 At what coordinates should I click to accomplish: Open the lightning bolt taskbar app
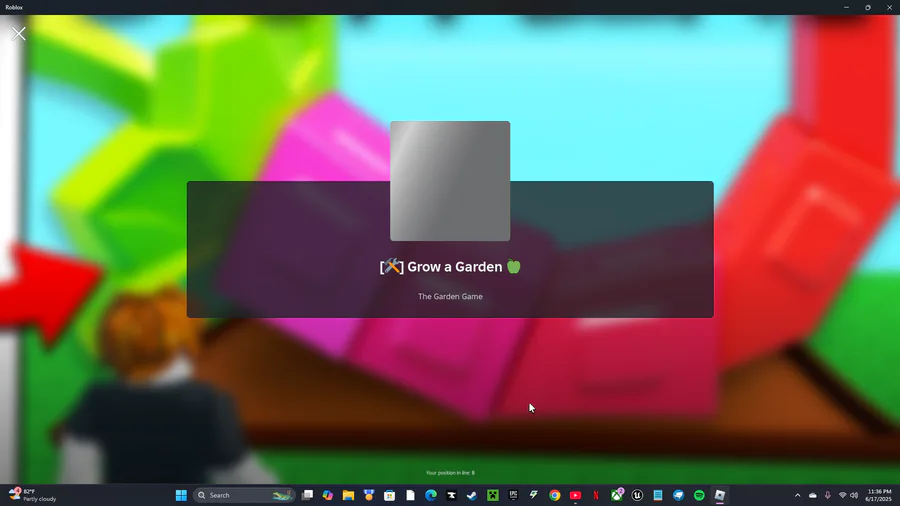[x=534, y=495]
